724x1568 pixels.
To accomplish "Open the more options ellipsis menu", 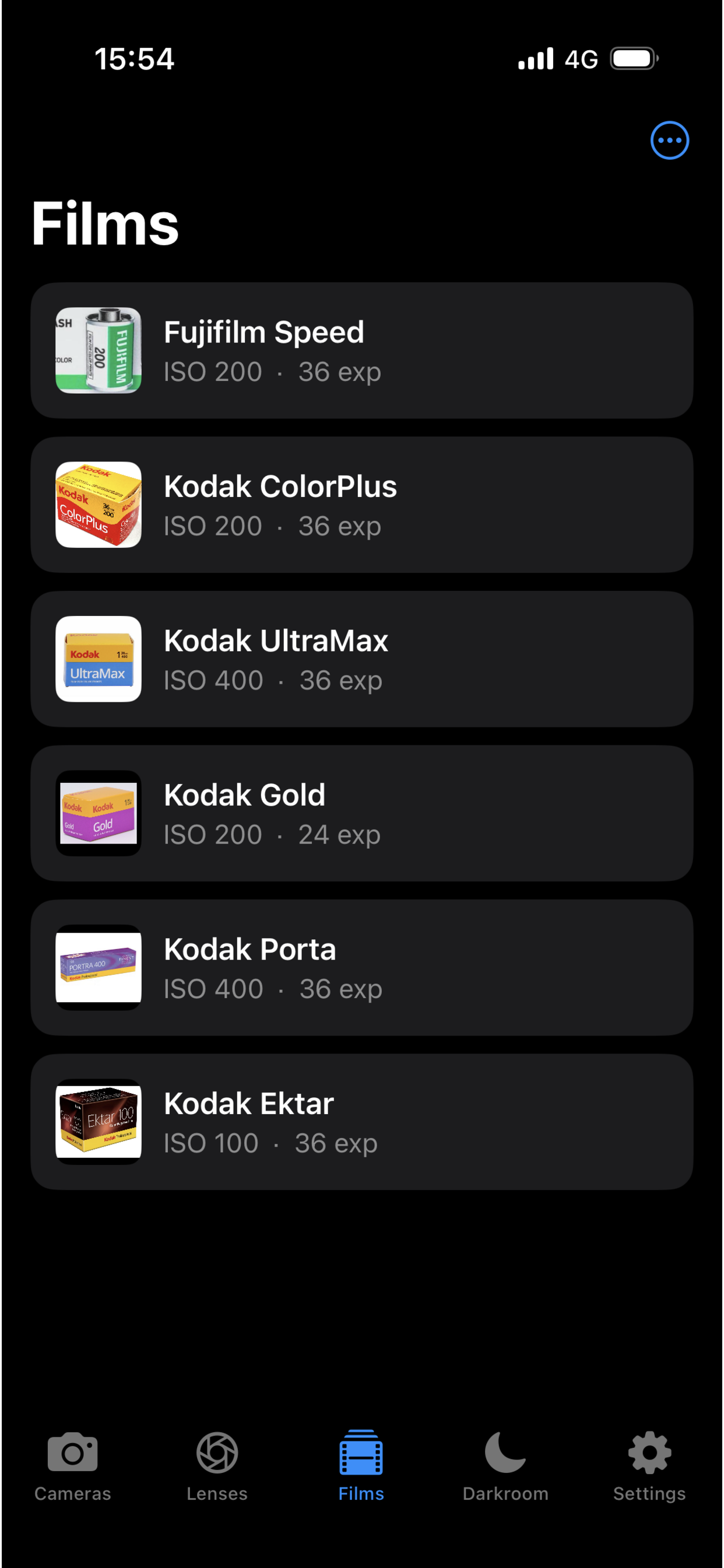I will tap(669, 140).
